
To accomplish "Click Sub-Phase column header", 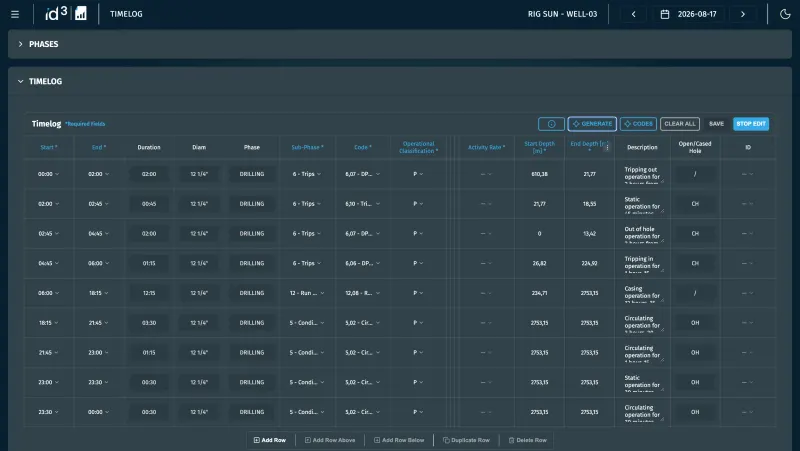I will [307, 147].
